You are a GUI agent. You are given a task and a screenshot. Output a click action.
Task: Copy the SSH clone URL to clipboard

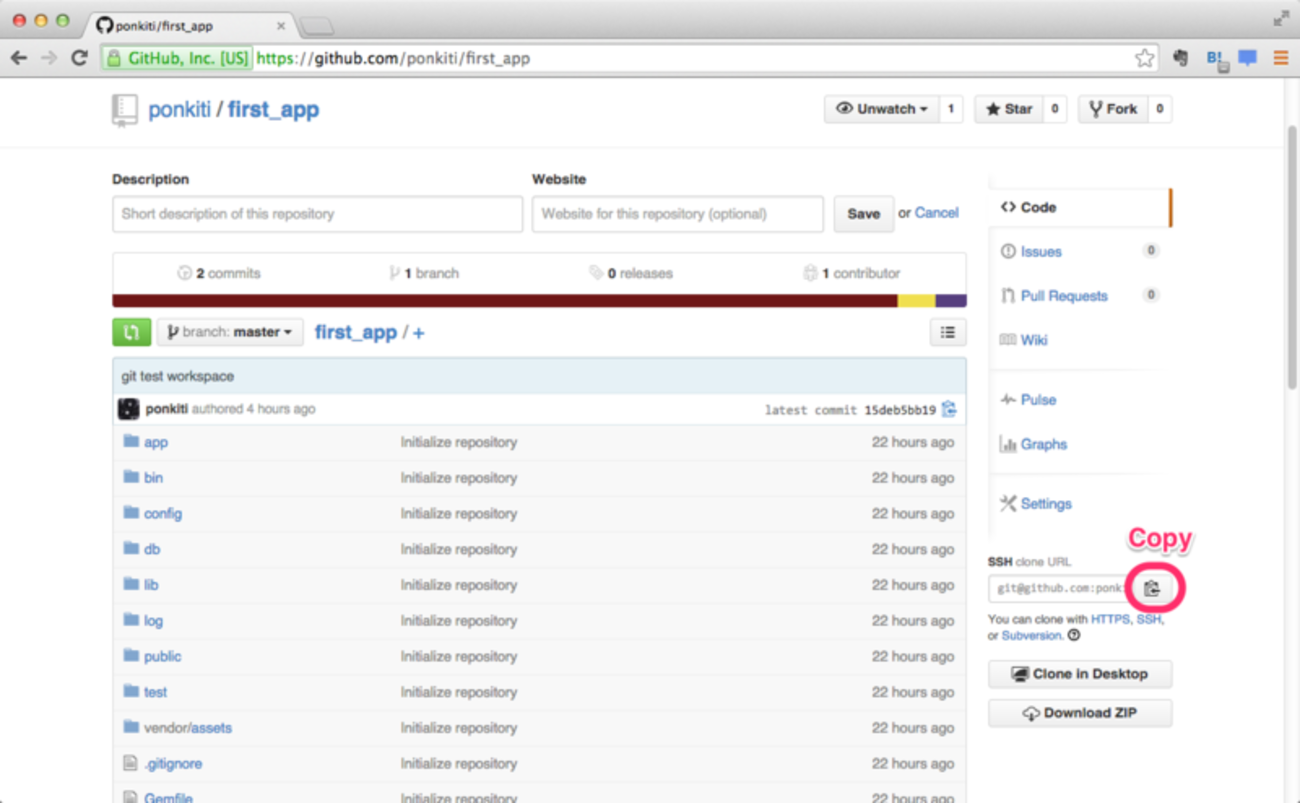click(x=1152, y=589)
